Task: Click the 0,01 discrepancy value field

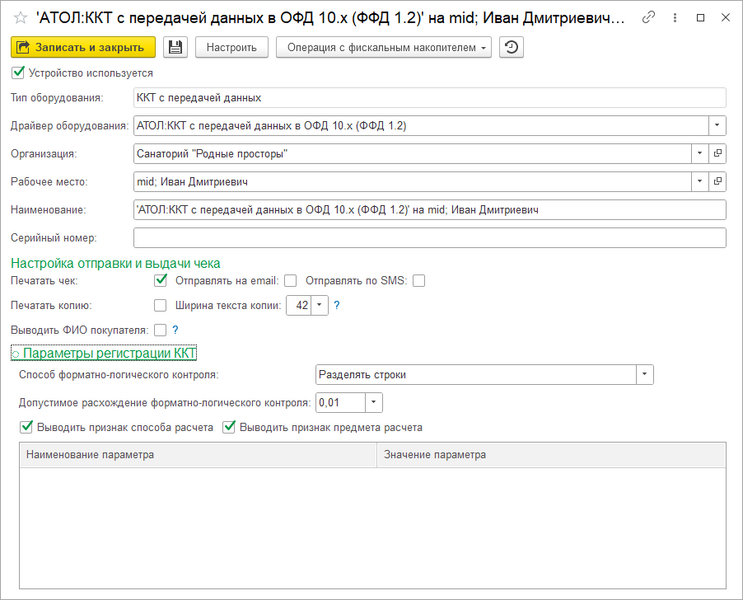Action: [340, 402]
